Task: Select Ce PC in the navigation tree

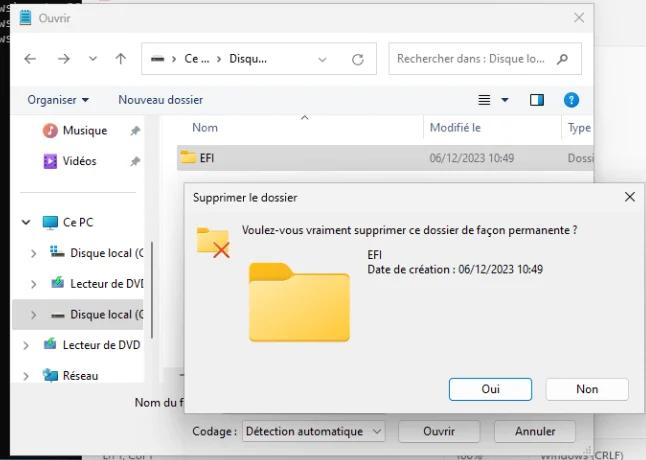Action: [78, 222]
